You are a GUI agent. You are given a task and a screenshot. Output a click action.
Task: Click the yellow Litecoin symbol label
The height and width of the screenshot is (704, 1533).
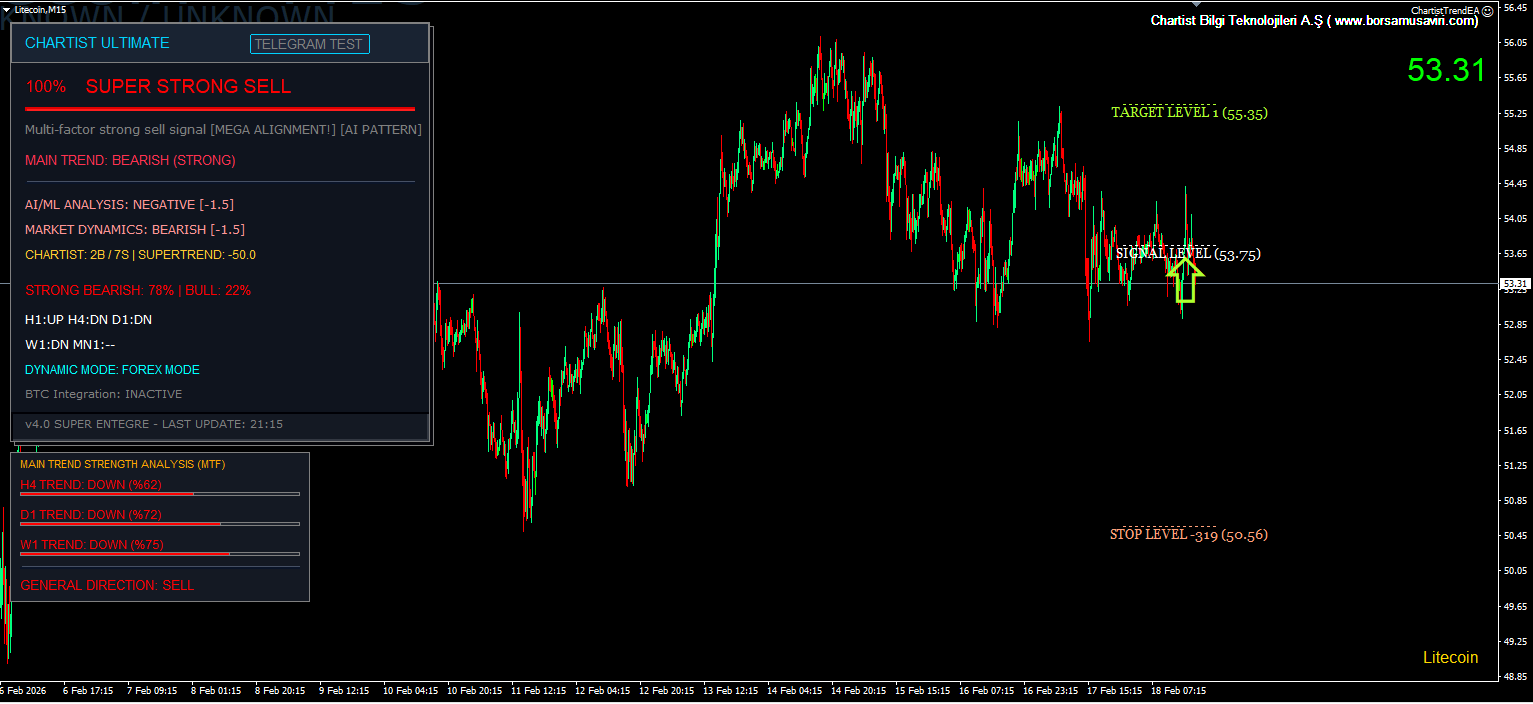(x=1450, y=657)
